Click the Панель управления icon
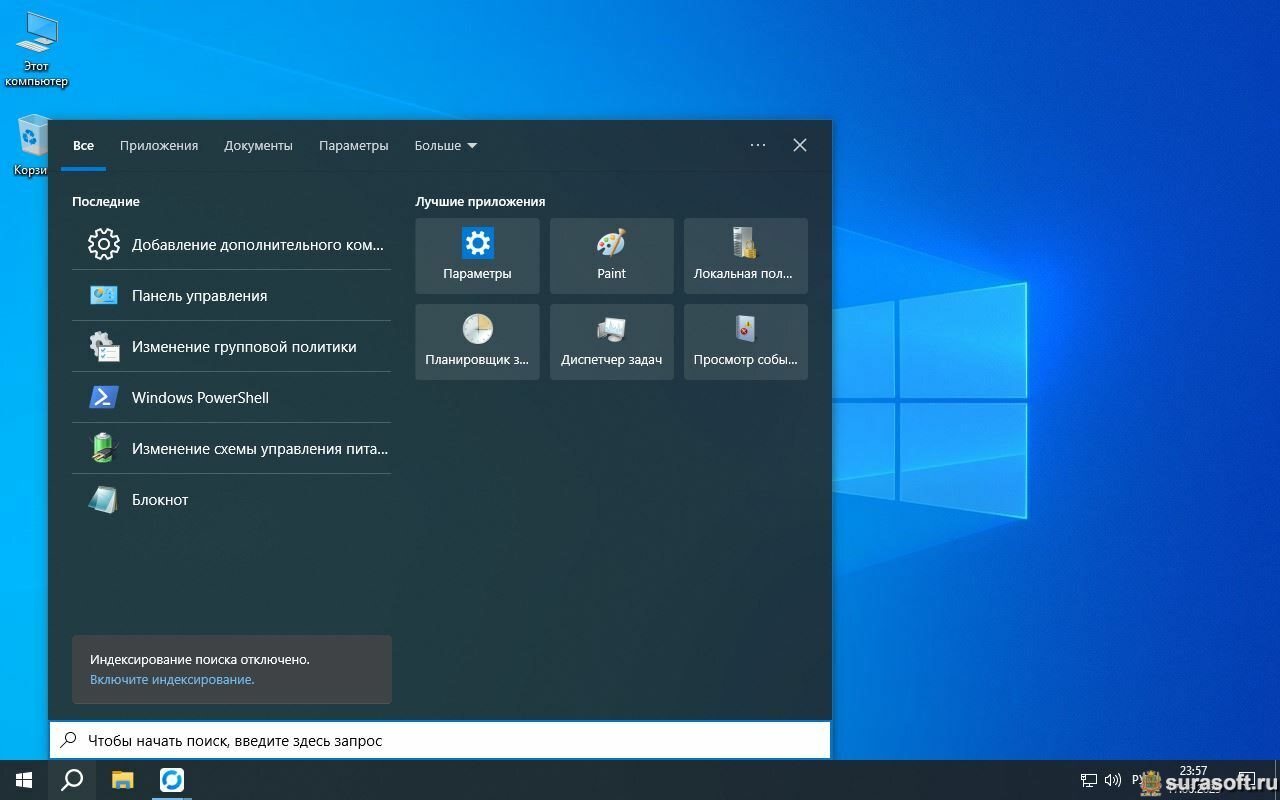 104,295
